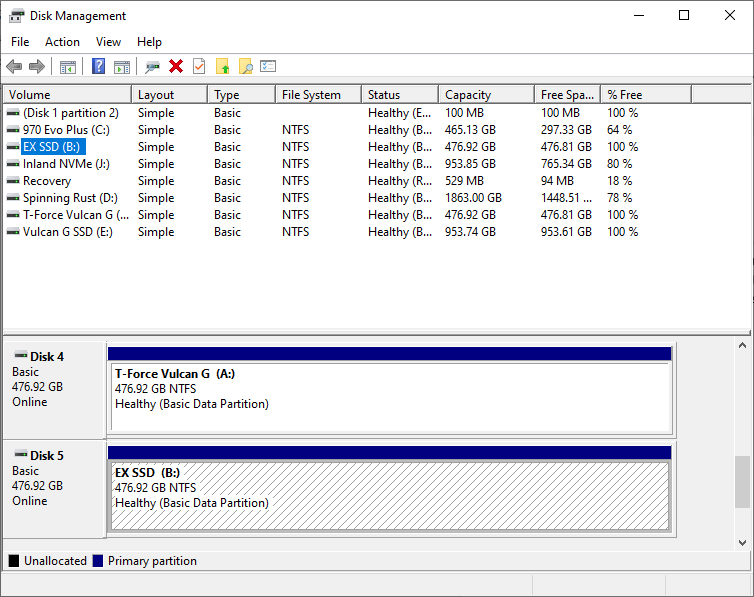This screenshot has width=754, height=597.
Task: Select T-Force Vulcan G (A:) partition on Disk 4
Action: point(390,390)
